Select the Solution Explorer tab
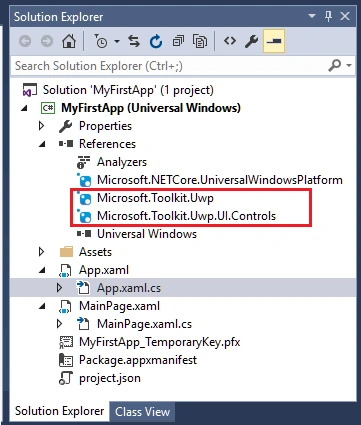The image size is (361, 425). [59, 411]
